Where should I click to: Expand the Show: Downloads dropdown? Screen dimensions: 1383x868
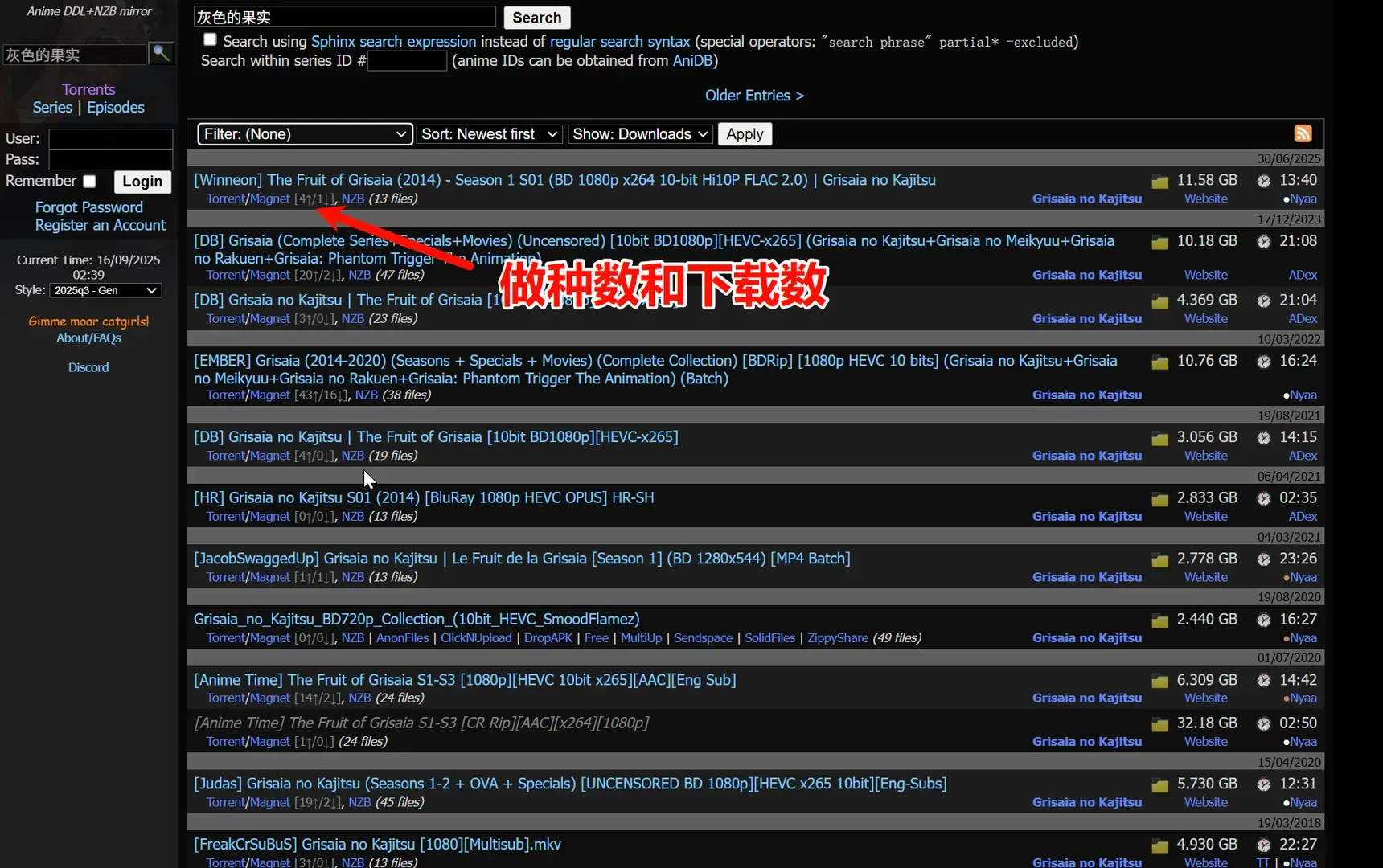coord(640,134)
